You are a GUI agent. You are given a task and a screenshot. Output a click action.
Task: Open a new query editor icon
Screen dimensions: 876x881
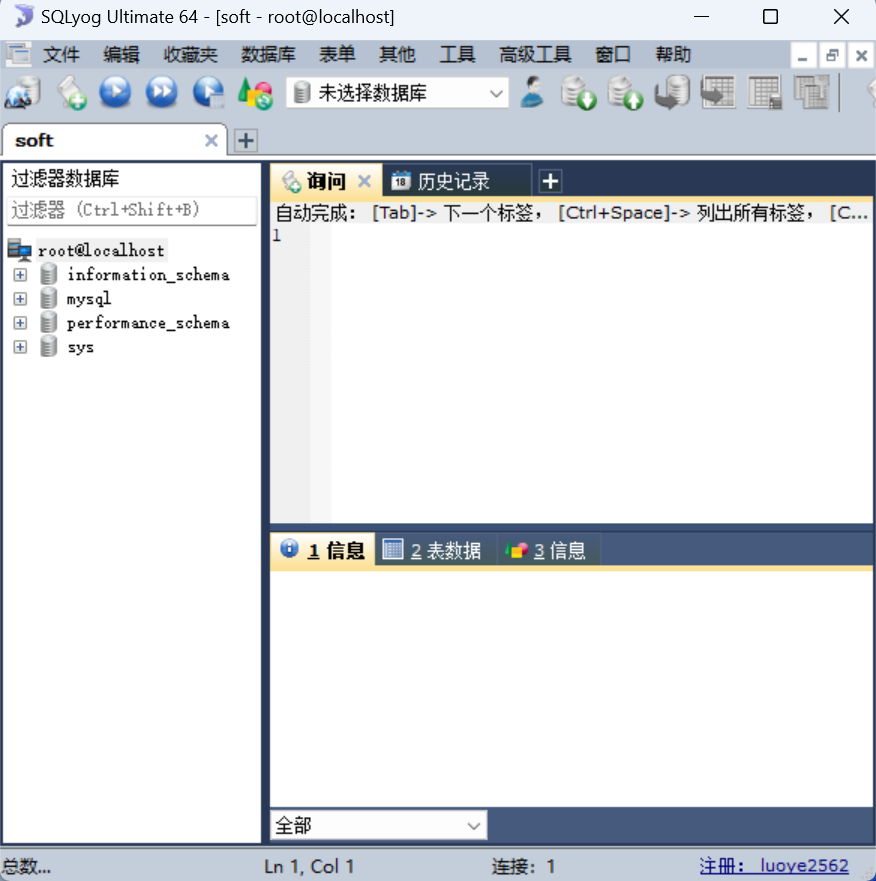[70, 94]
